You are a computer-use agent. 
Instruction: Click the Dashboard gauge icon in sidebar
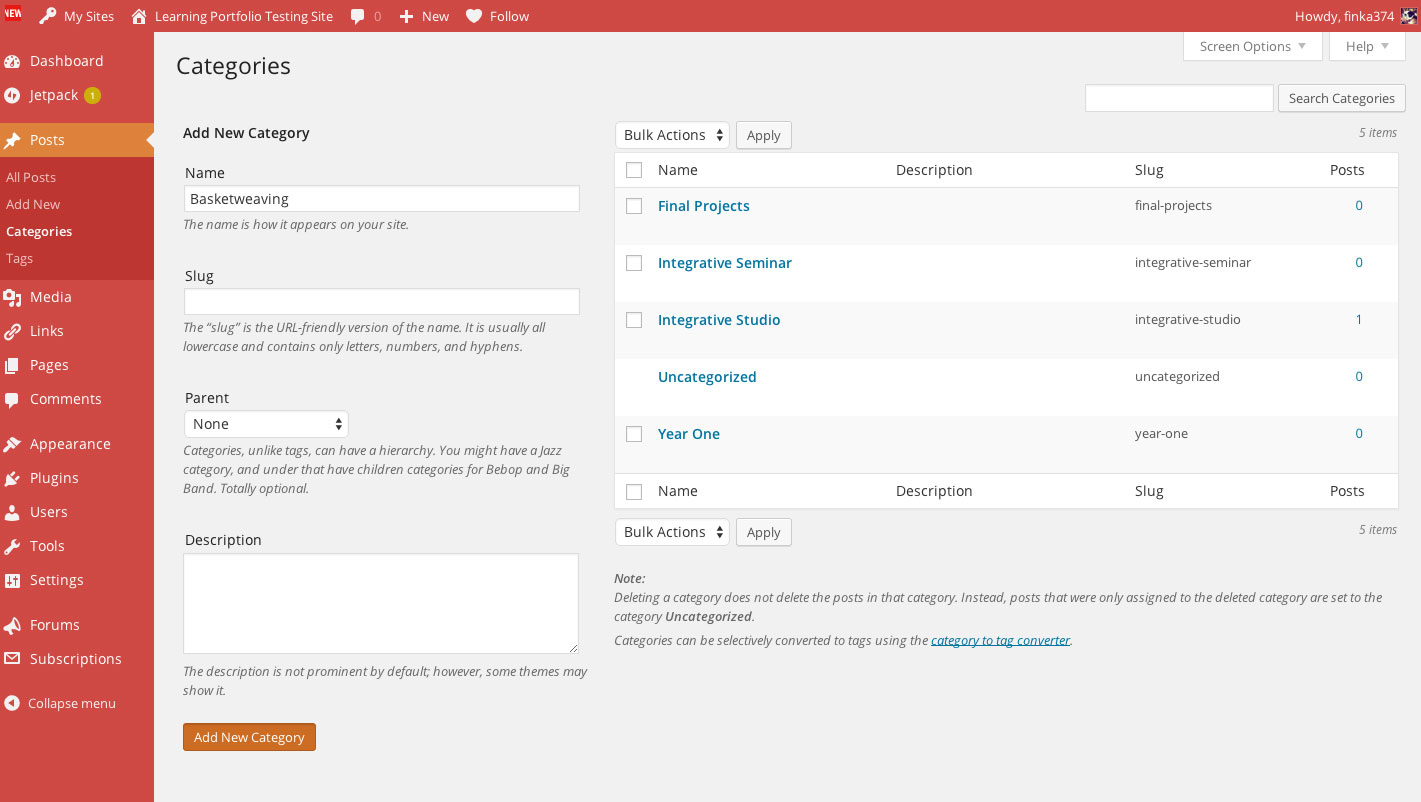pyautogui.click(x=13, y=61)
